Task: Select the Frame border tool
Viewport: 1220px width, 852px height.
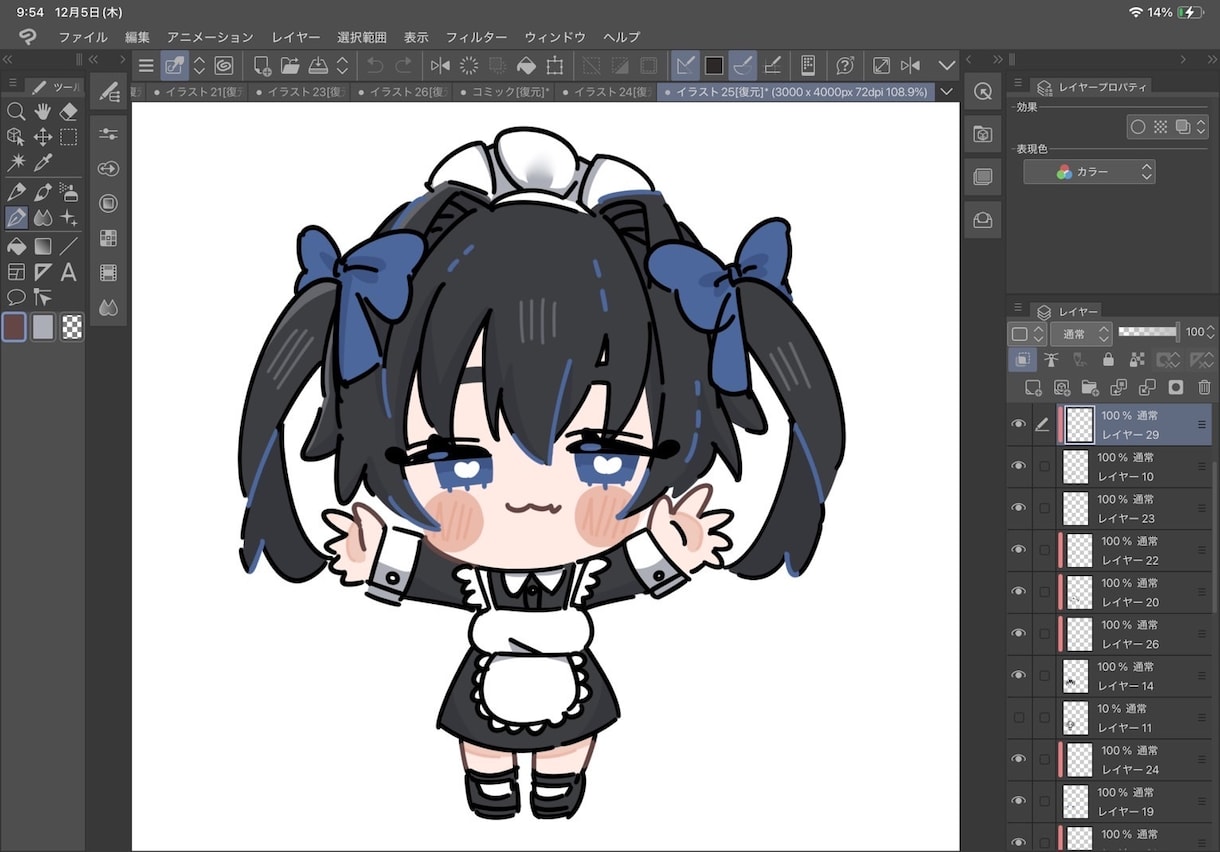Action: click(x=16, y=271)
